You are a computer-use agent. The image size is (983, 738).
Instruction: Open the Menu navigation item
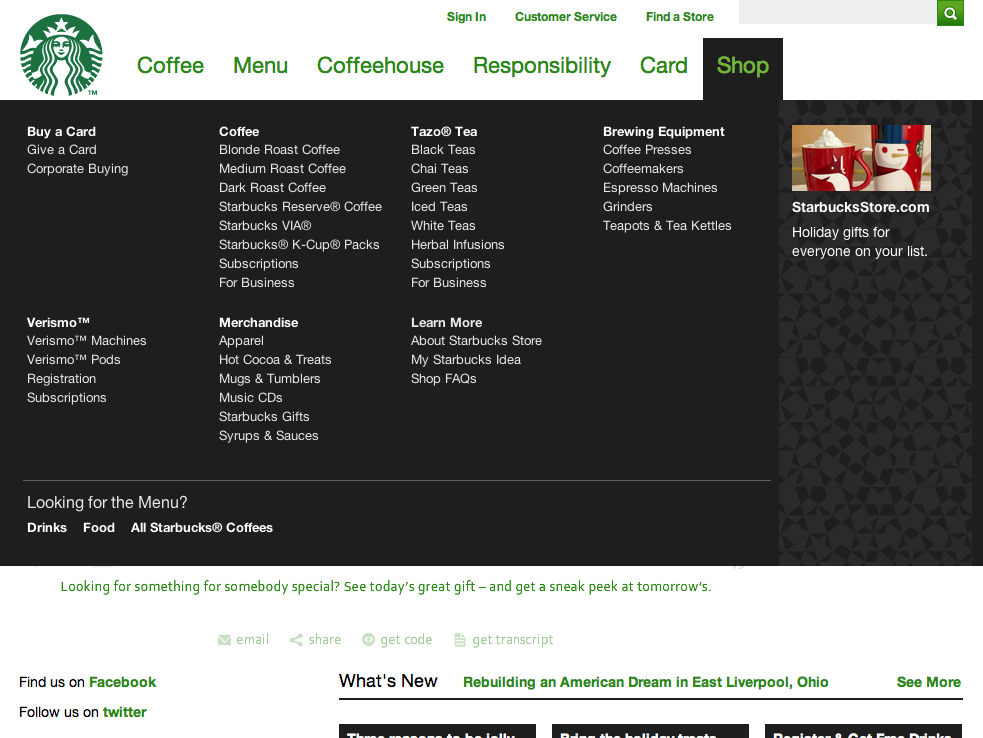[x=260, y=66]
